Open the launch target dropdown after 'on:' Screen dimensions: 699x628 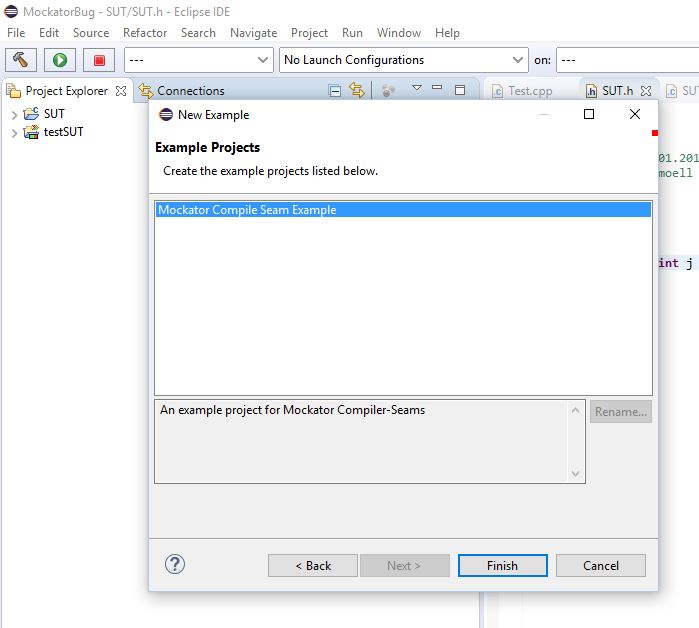(628, 60)
